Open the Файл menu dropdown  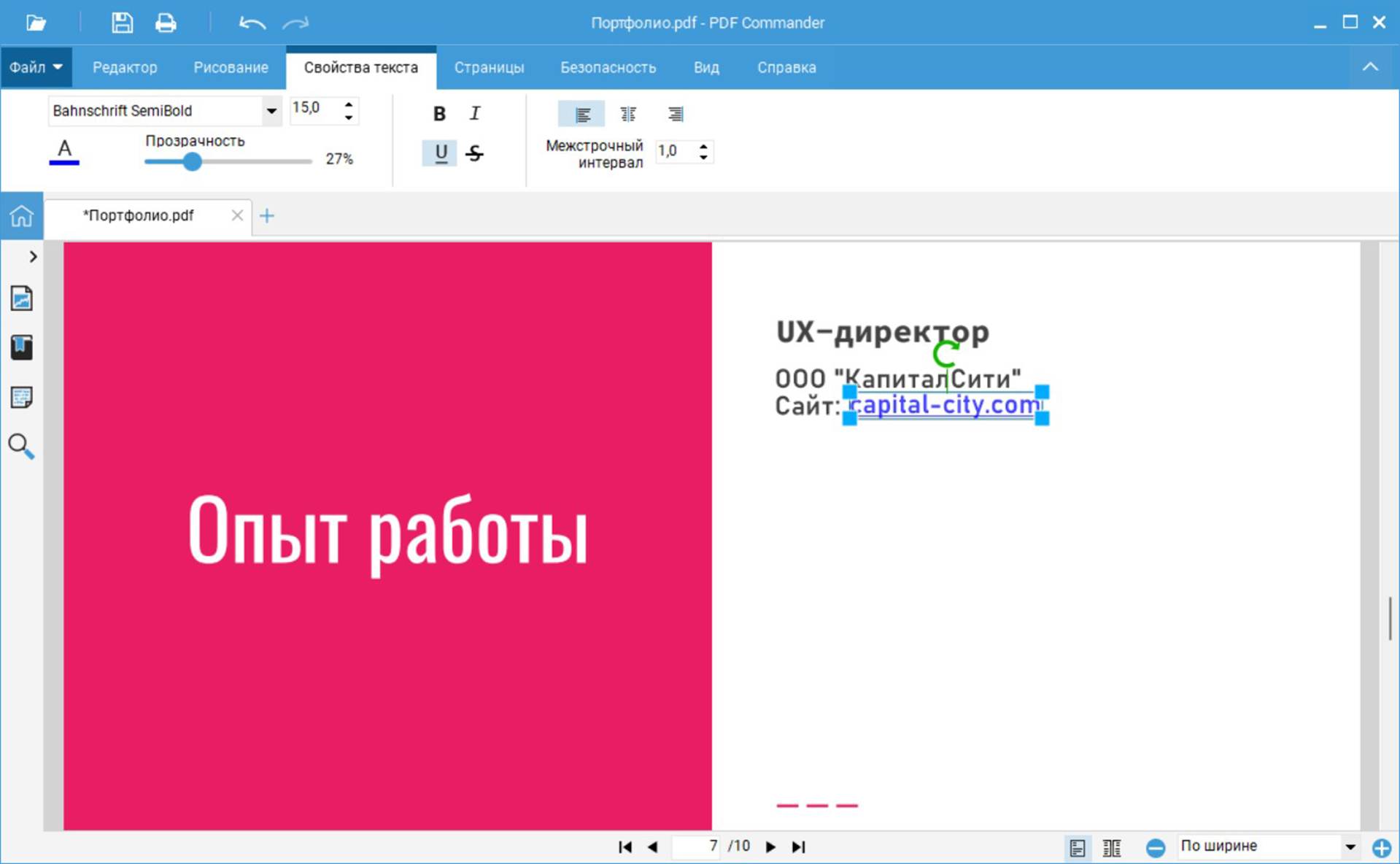coord(36,68)
